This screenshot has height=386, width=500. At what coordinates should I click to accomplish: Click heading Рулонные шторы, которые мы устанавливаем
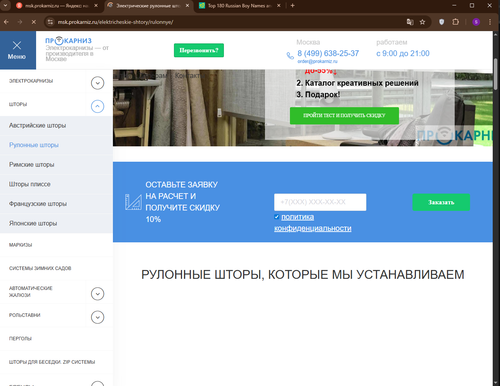point(303,275)
